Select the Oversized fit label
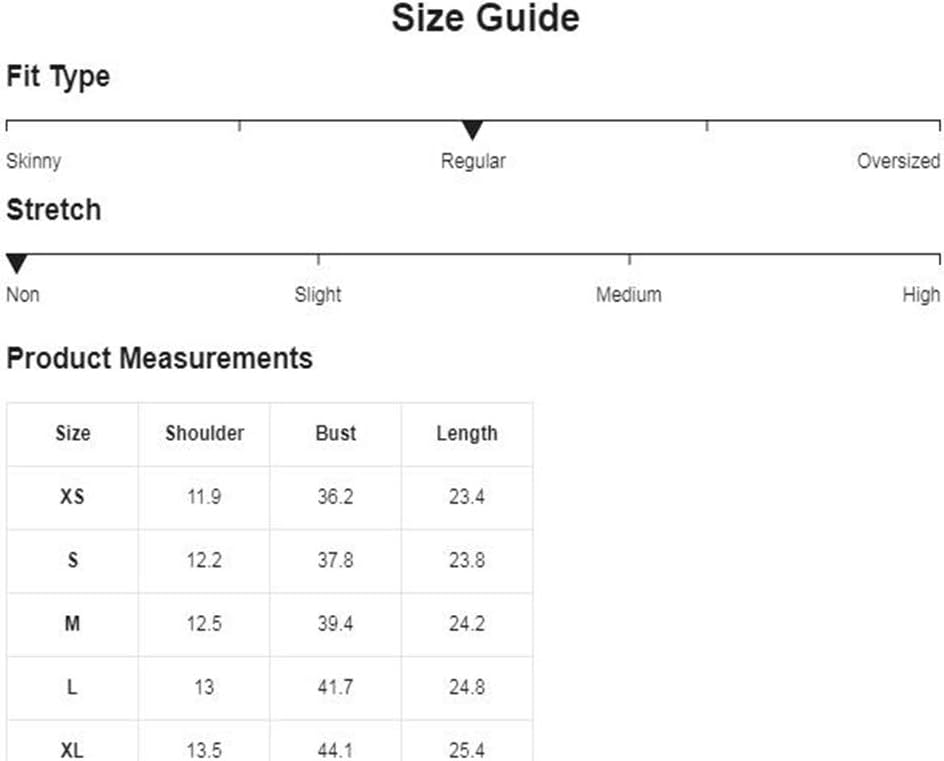The height and width of the screenshot is (761, 944). (x=898, y=161)
